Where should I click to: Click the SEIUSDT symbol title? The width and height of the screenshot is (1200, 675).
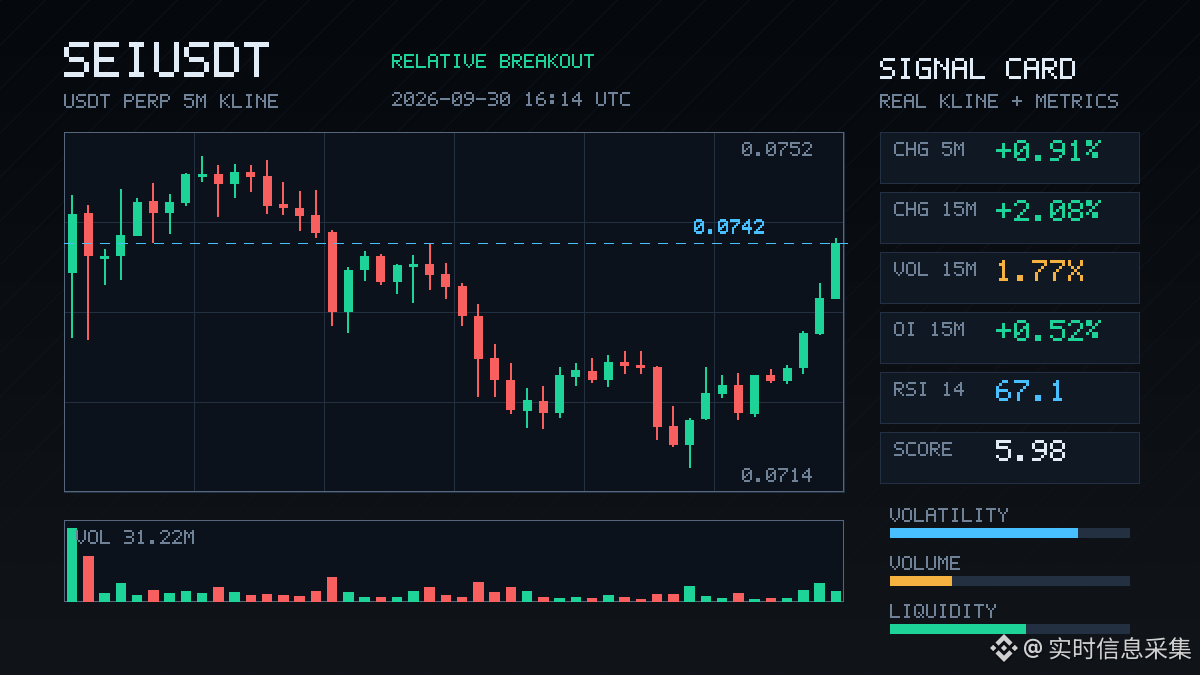coord(166,61)
